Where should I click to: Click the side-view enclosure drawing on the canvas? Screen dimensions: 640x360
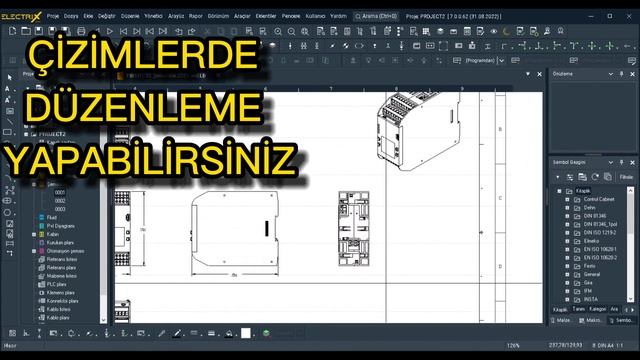235,229
